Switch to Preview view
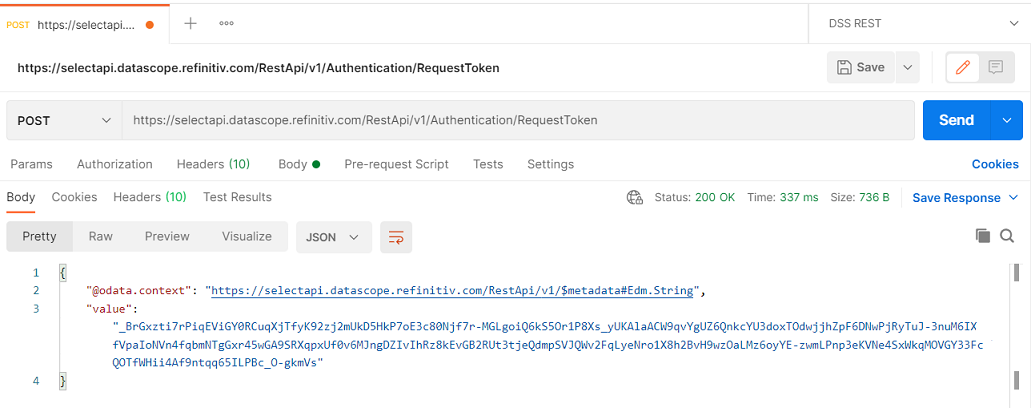The width and height of the screenshot is (1031, 408). click(x=167, y=237)
